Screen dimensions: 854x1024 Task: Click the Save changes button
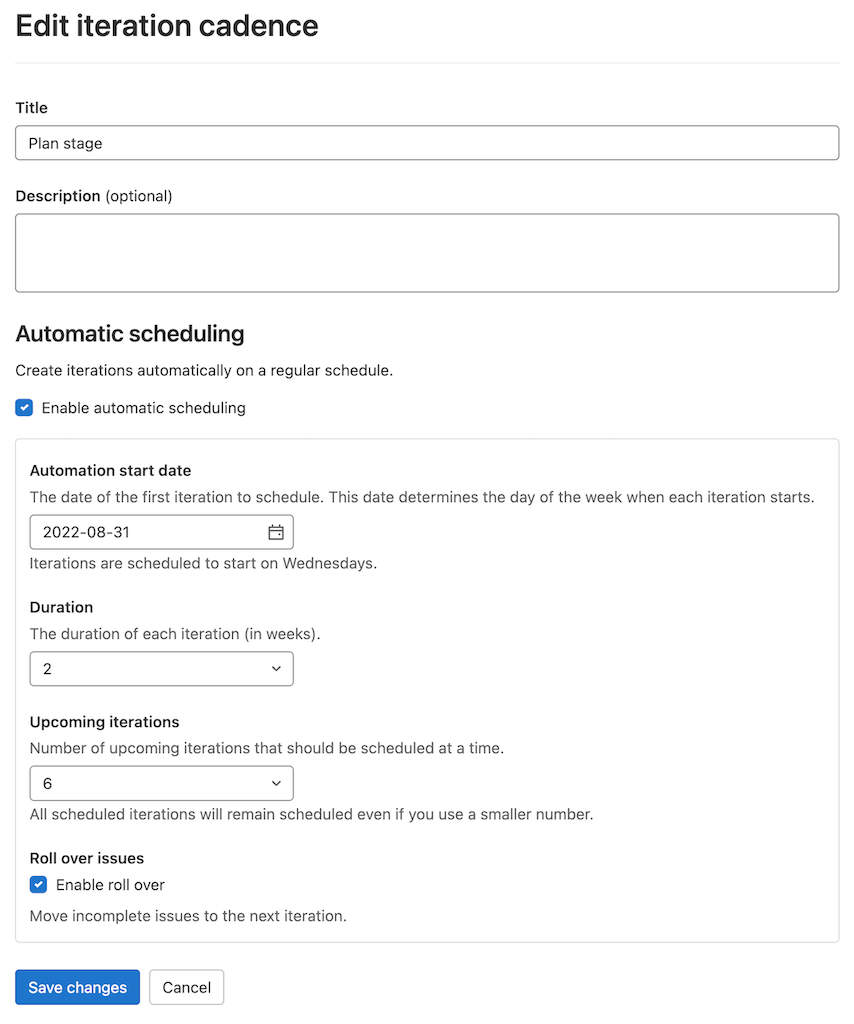[x=77, y=987]
